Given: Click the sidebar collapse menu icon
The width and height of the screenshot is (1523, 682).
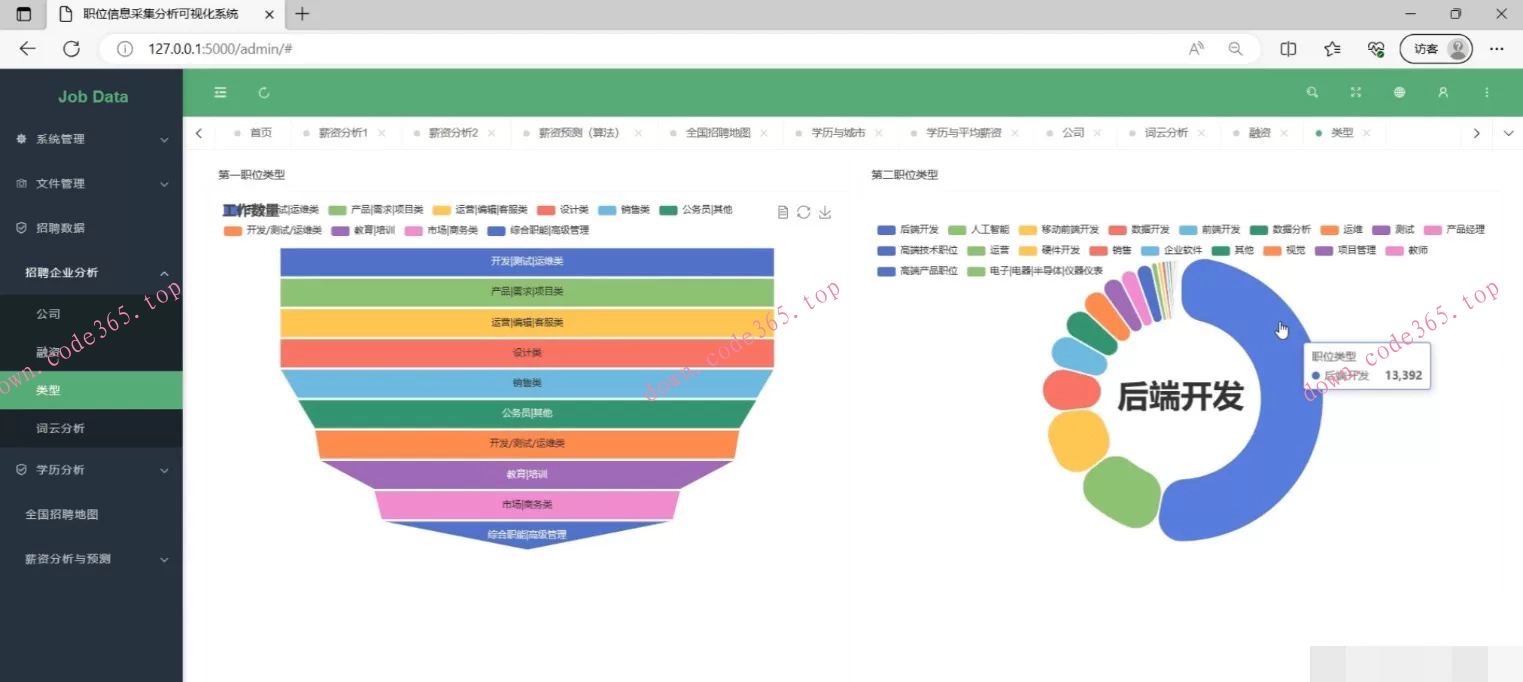Looking at the screenshot, I should [220, 93].
